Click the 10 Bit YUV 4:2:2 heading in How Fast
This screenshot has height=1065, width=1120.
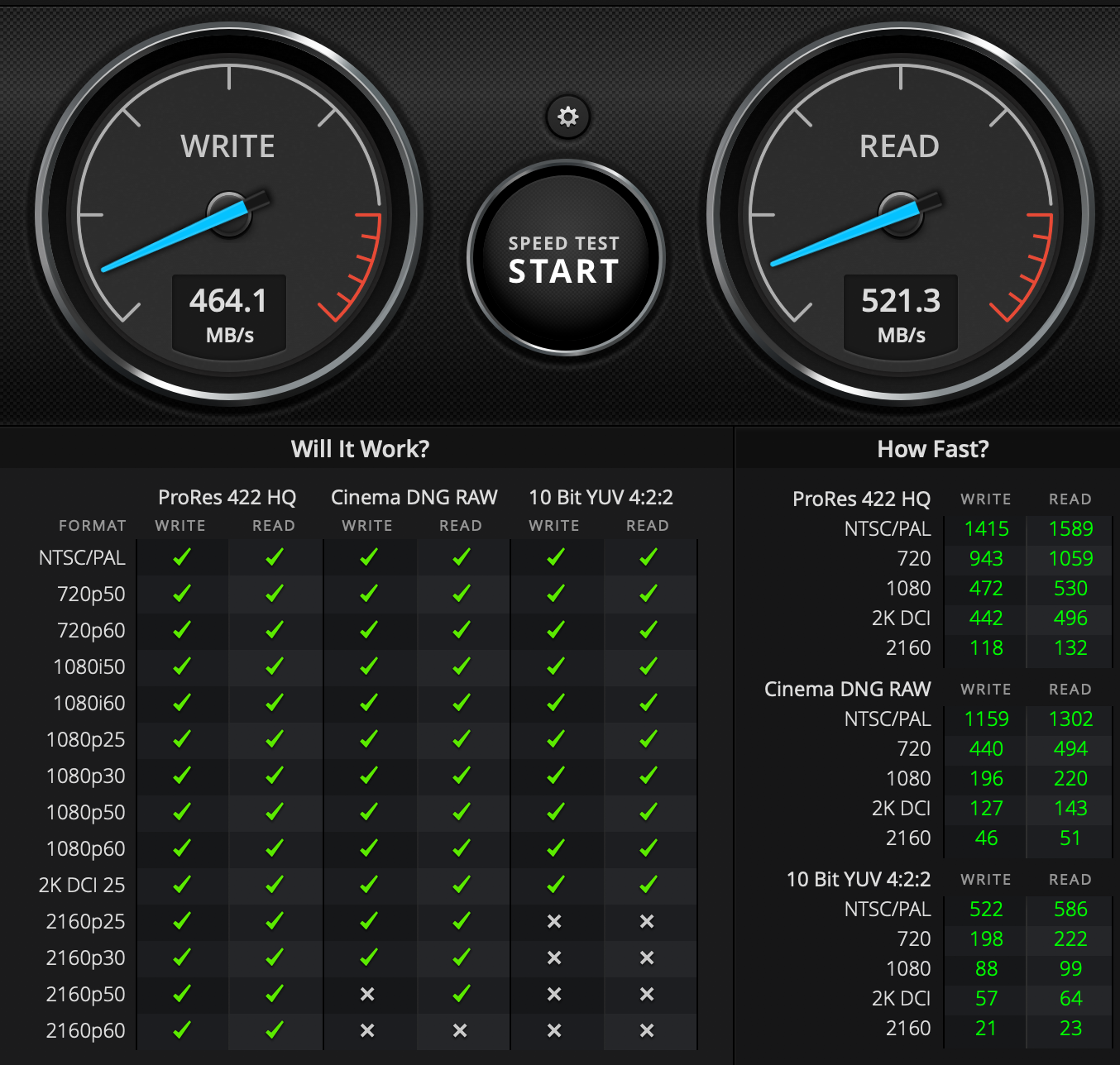coord(859,879)
